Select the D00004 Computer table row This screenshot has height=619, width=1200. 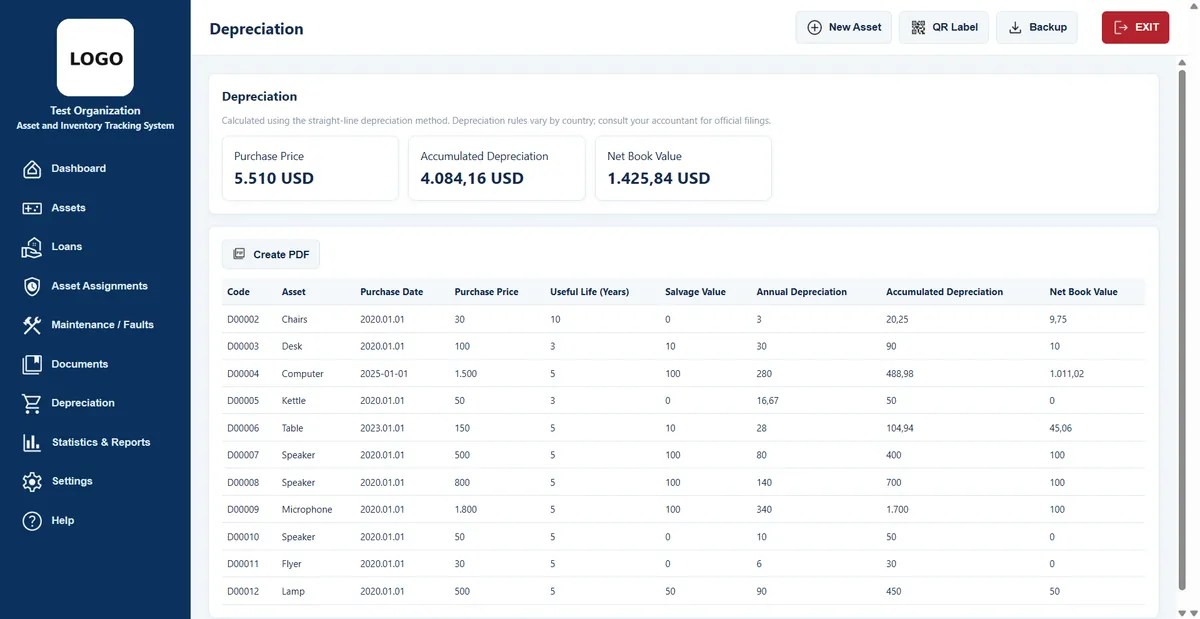683,374
